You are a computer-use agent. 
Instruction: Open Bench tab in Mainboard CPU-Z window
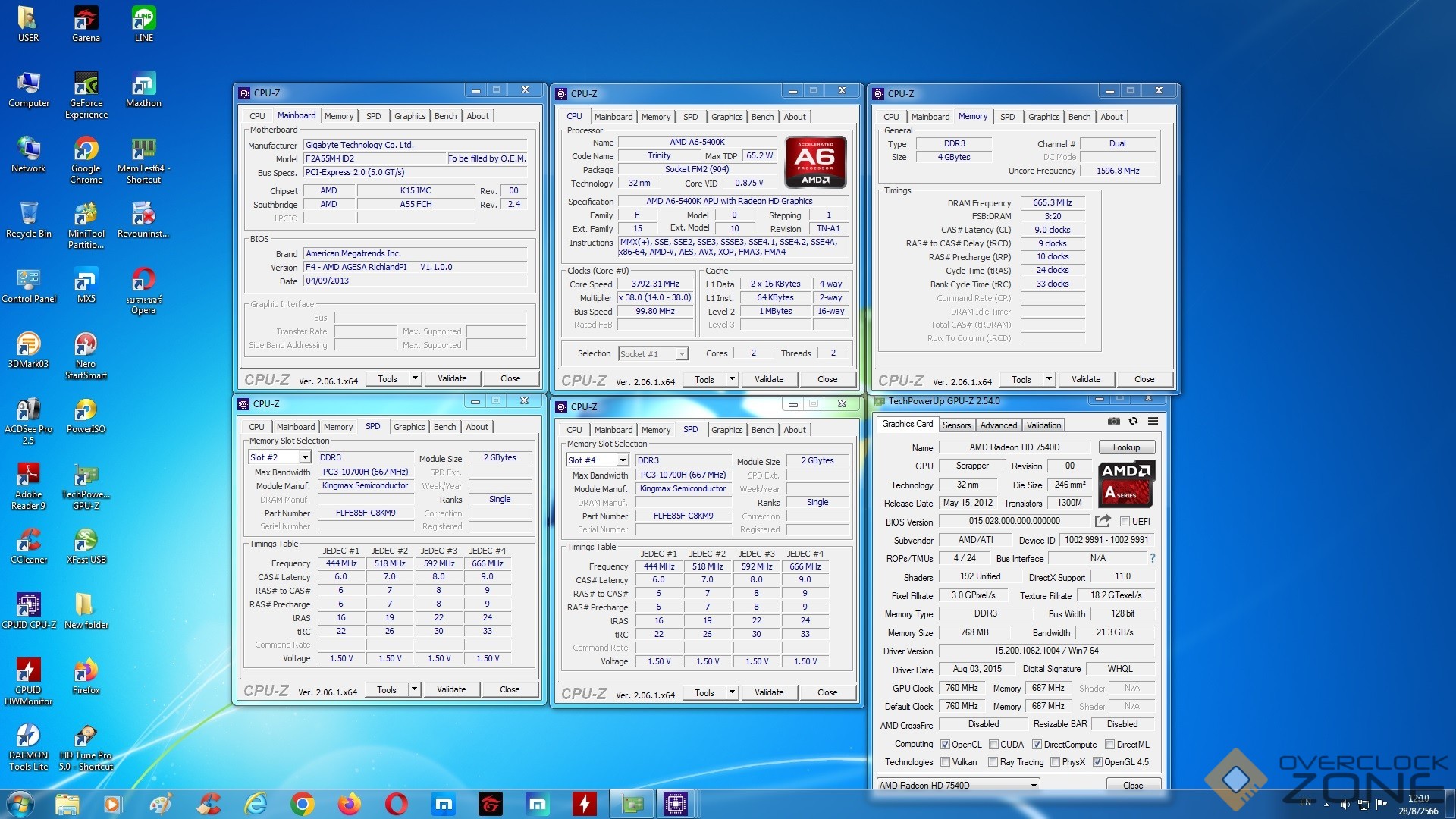click(445, 116)
